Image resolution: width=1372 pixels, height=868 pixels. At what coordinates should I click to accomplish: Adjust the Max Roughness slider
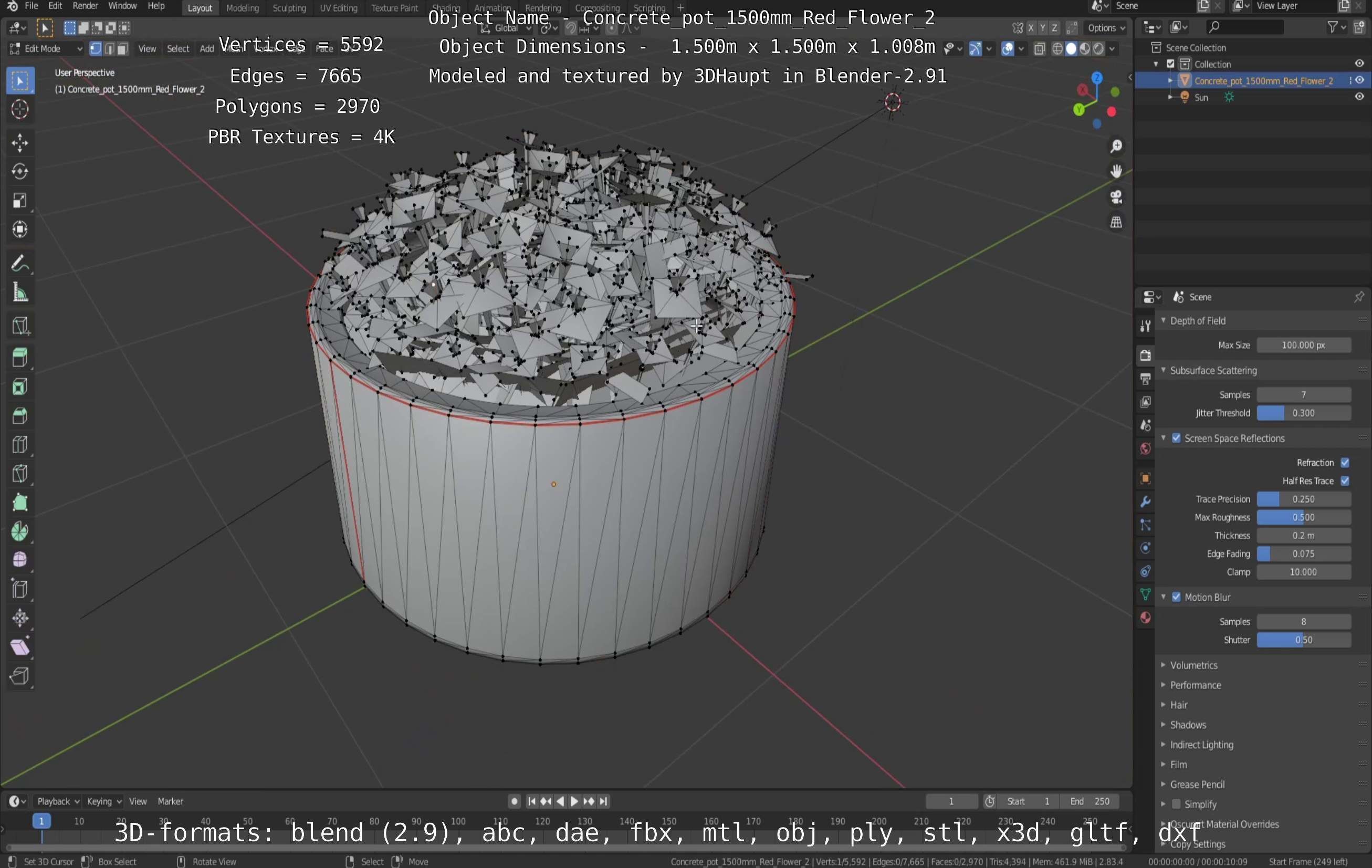point(1303,517)
